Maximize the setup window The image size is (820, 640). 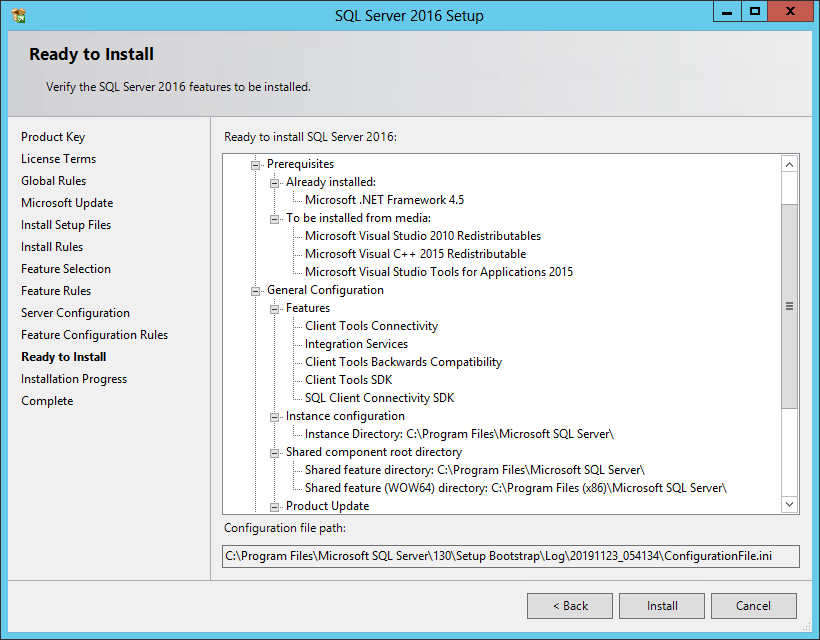click(x=755, y=12)
